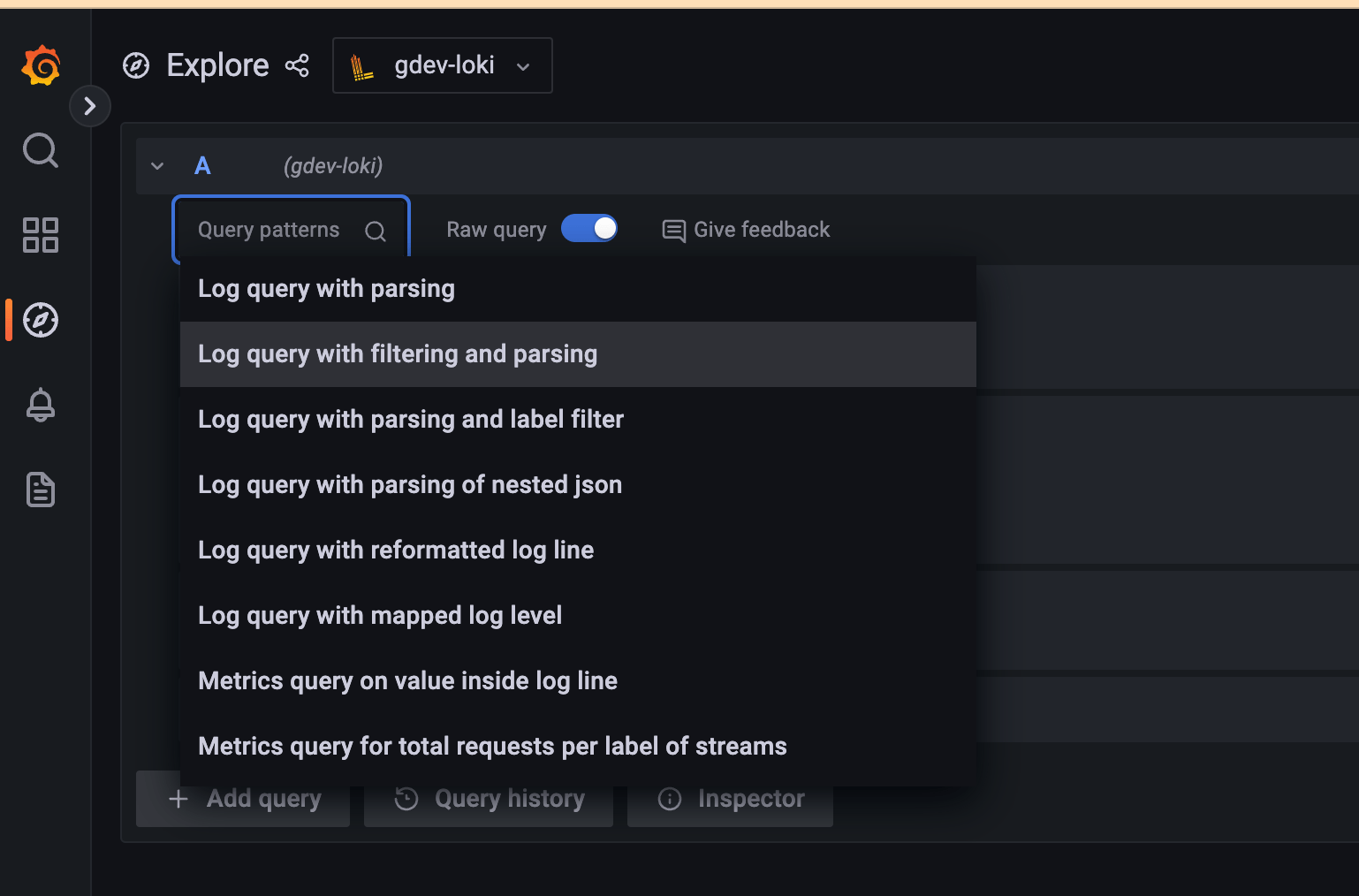Open Query history

(x=489, y=798)
